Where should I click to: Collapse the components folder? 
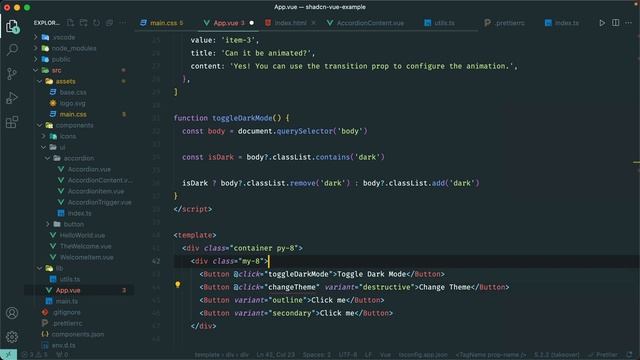(74, 125)
